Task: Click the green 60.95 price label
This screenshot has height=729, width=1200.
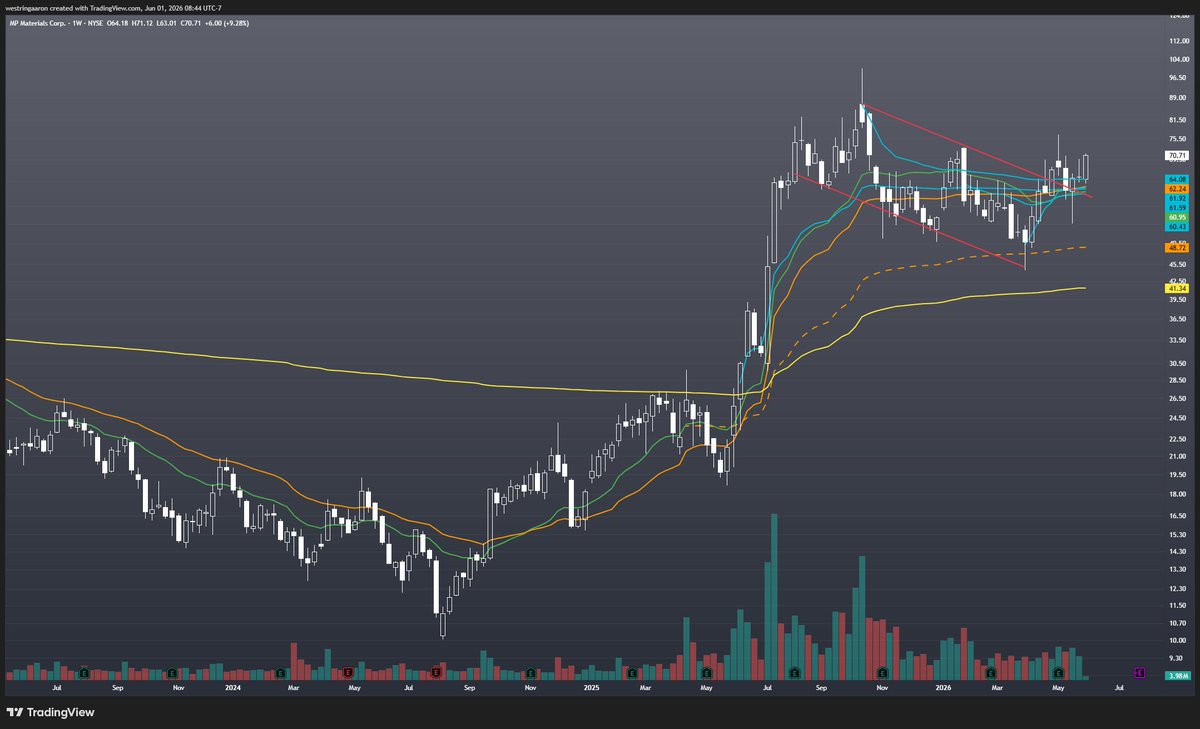Action: [x=1176, y=217]
